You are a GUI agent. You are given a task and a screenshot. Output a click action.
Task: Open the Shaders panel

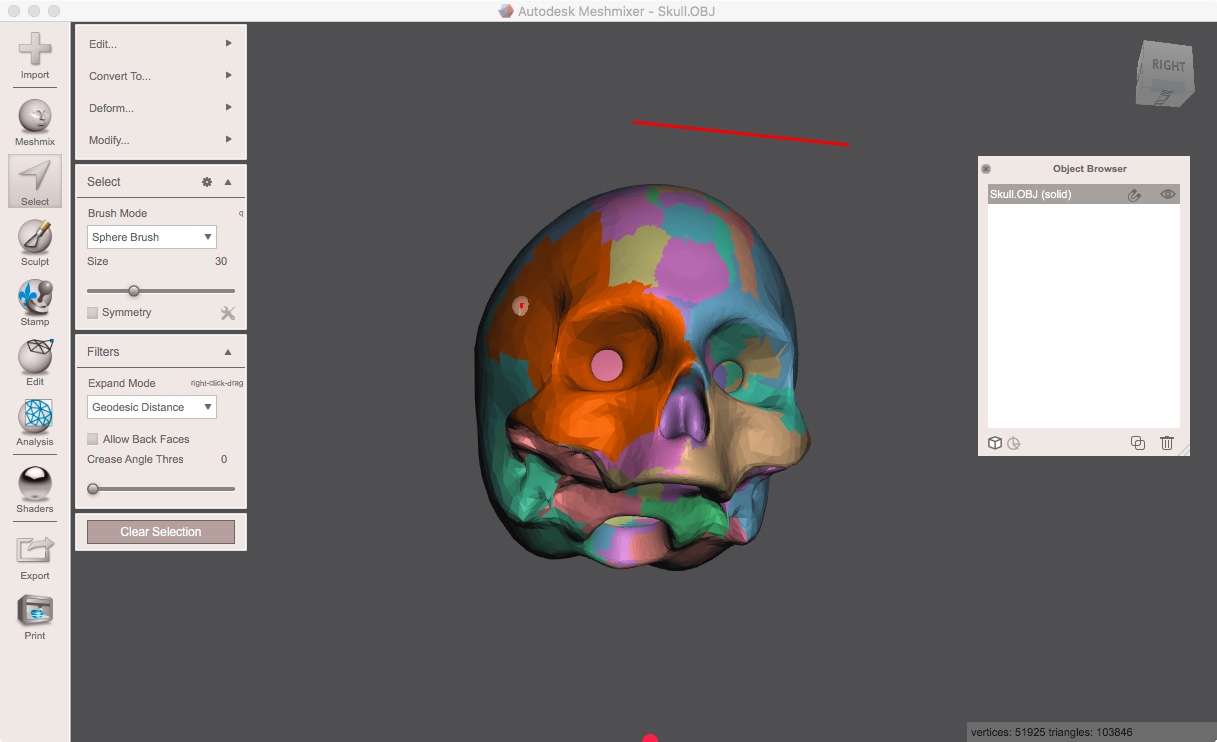[x=34, y=482]
